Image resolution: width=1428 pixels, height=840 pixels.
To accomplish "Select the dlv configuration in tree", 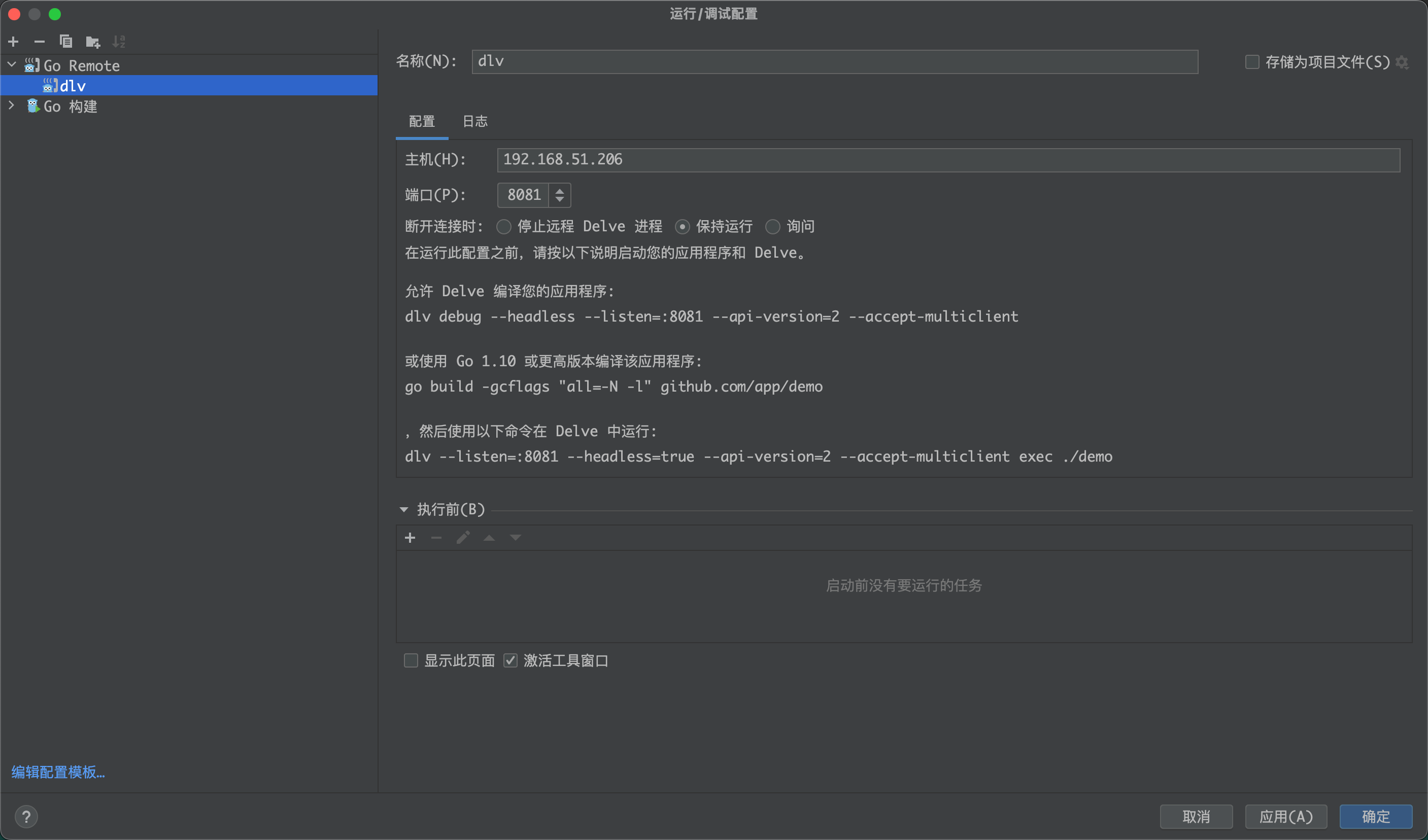I will 73,86.
